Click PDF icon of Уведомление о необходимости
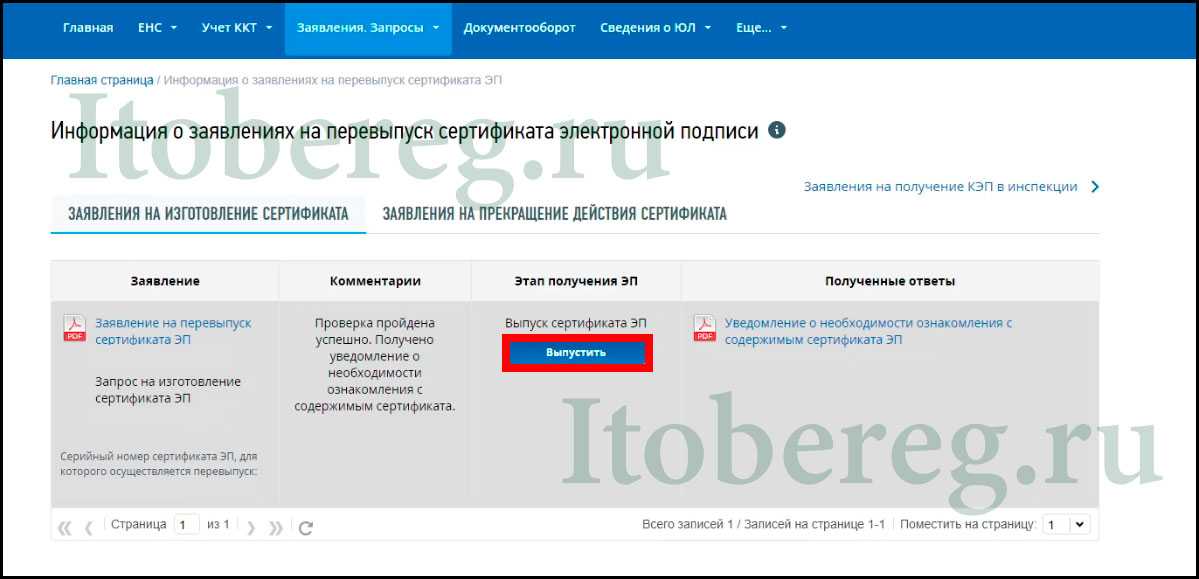 point(704,328)
